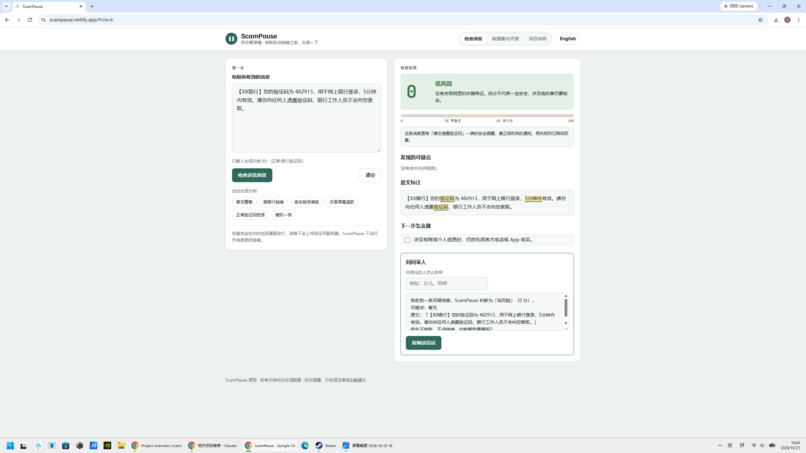Switch to the Claude Chrome taskbar window

[x=213, y=445]
